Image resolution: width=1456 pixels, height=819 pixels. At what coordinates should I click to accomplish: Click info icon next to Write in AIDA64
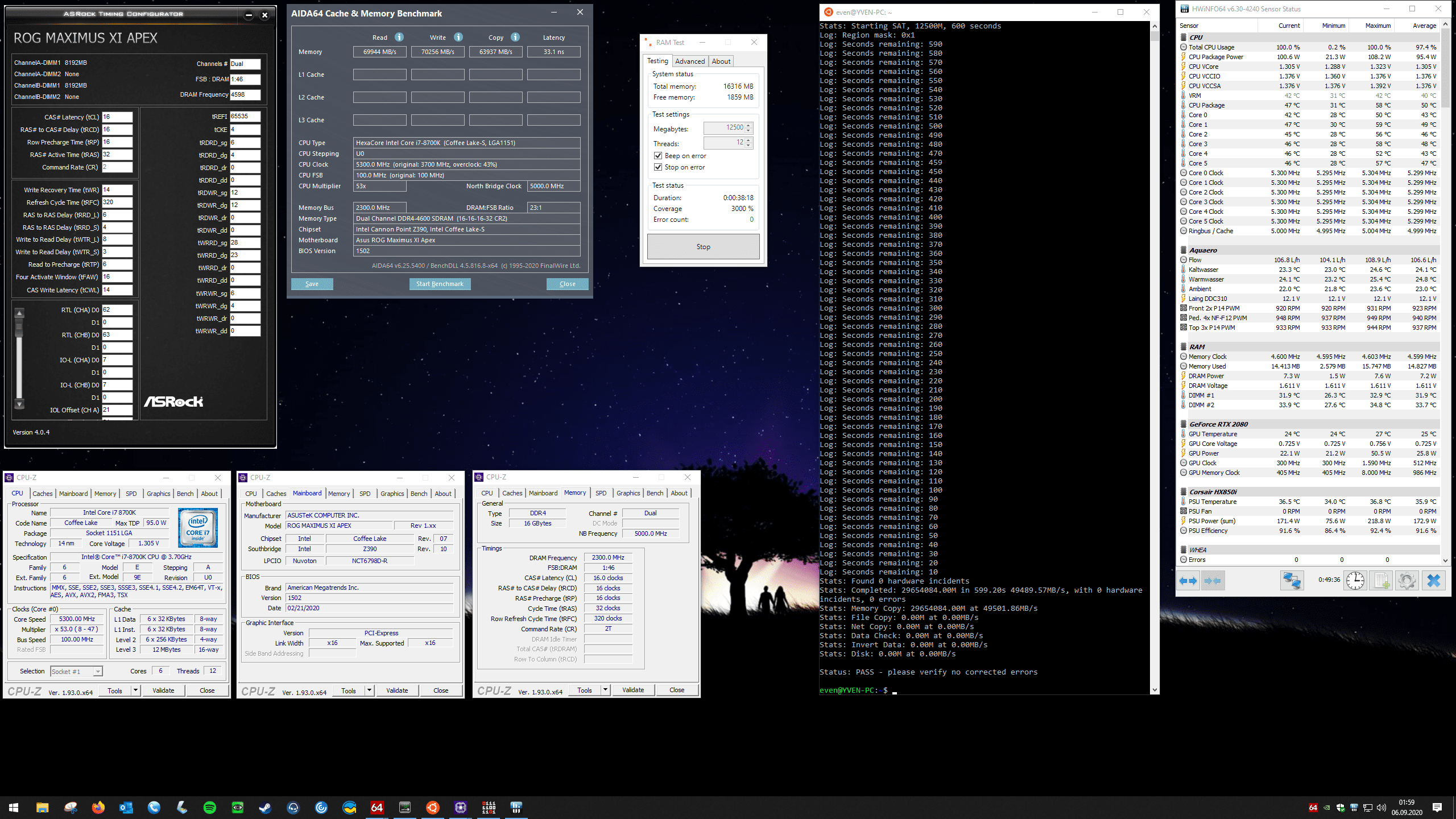click(458, 37)
